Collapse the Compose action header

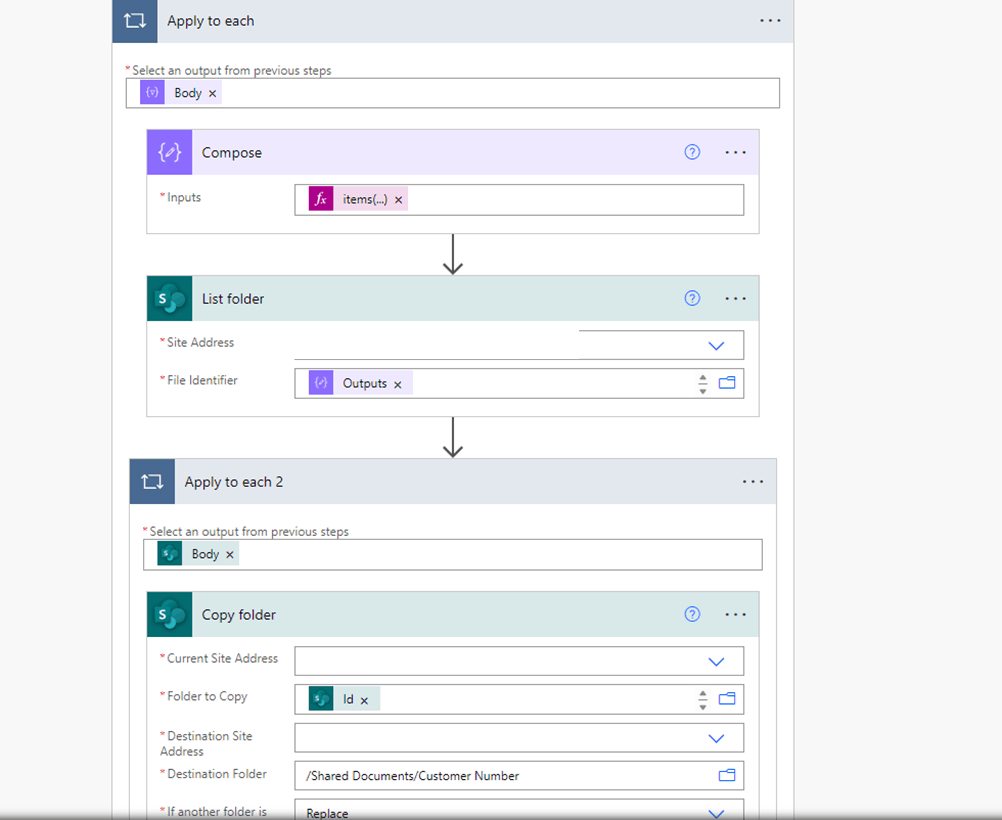452,152
